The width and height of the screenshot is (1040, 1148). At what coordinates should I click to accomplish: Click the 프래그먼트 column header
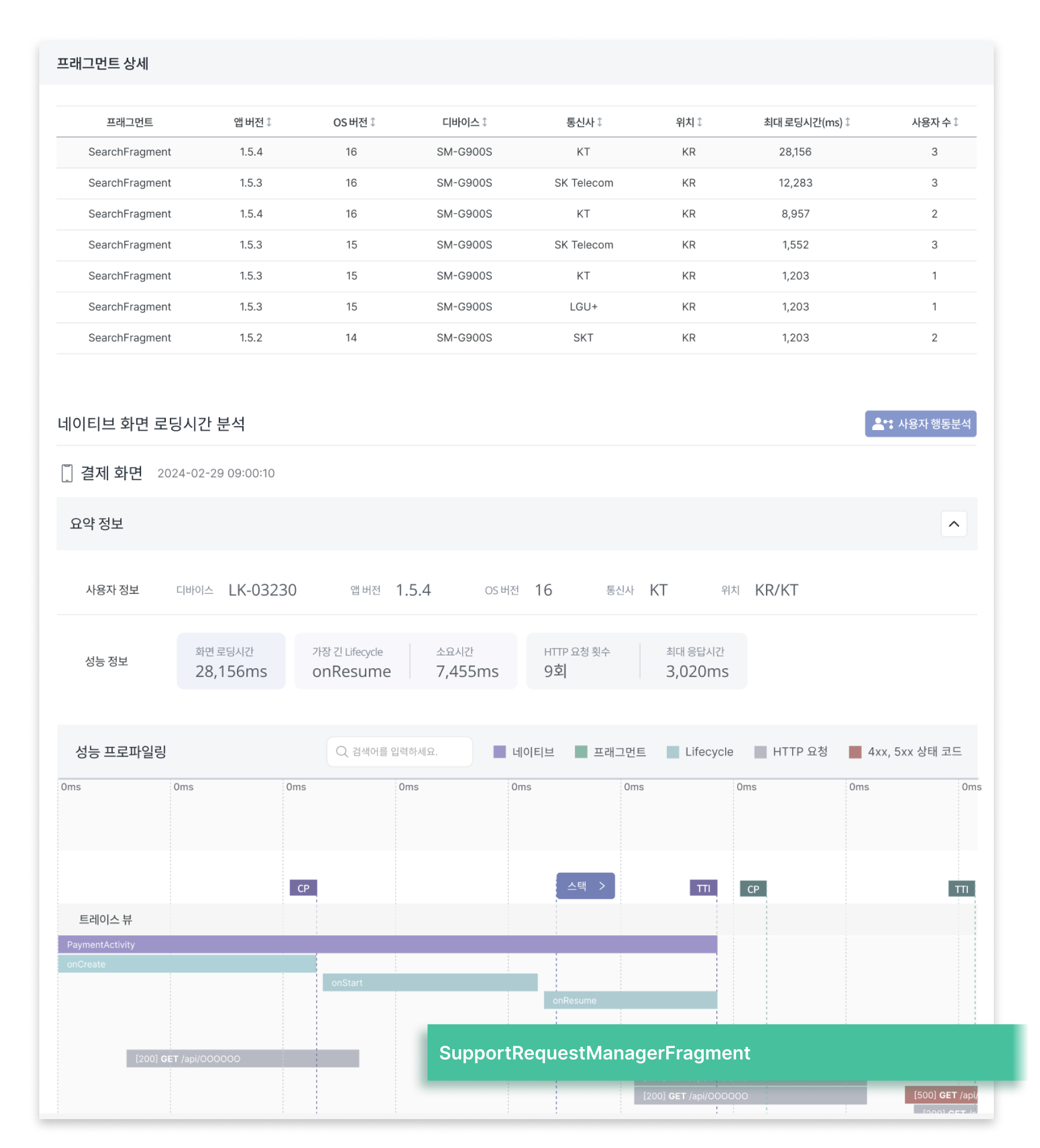click(129, 122)
